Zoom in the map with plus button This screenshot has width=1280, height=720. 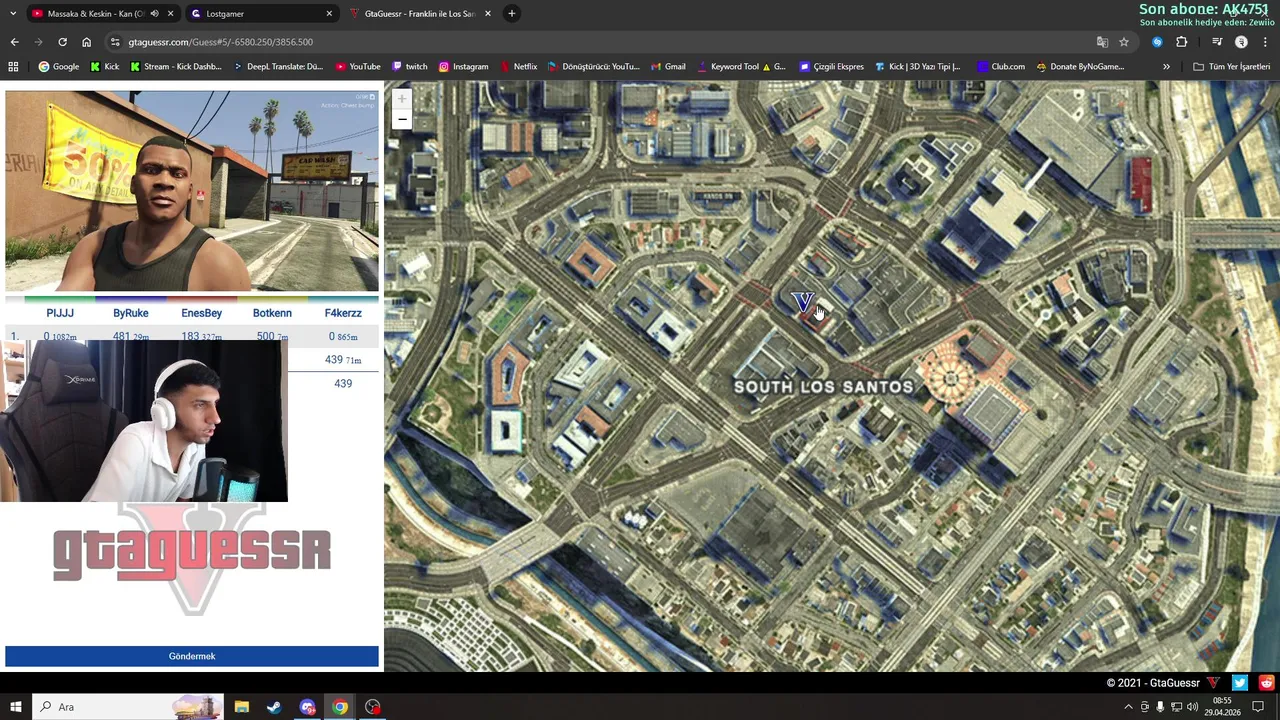click(x=402, y=99)
